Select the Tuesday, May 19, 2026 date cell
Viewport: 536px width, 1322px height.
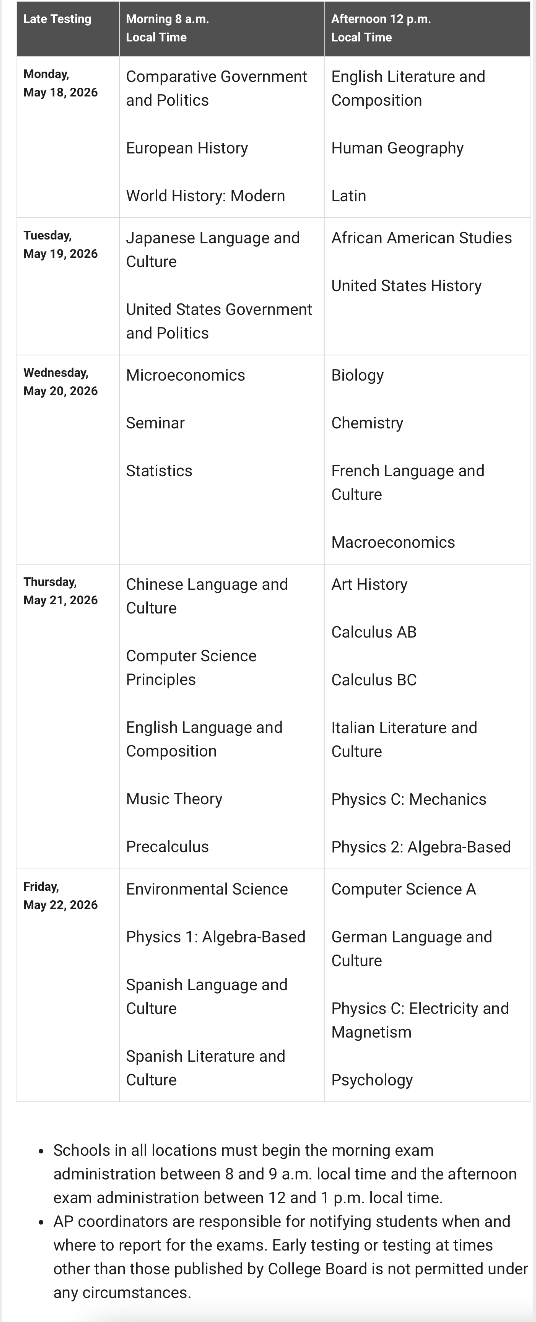click(x=61, y=244)
